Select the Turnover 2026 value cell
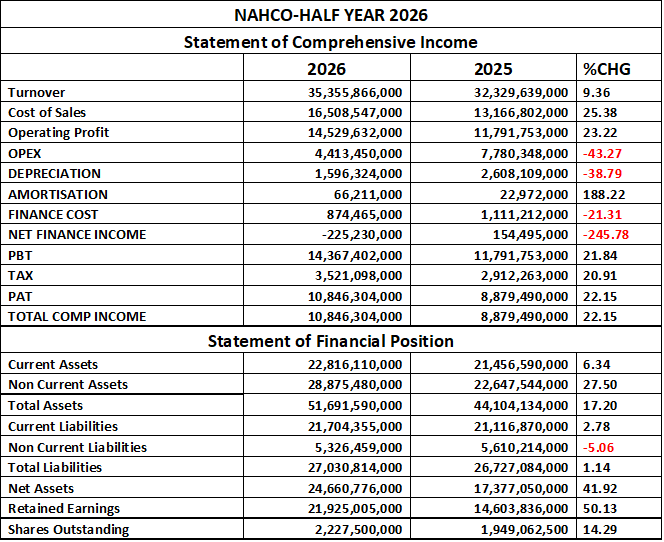Viewport: 664px width, 542px height. (x=327, y=92)
